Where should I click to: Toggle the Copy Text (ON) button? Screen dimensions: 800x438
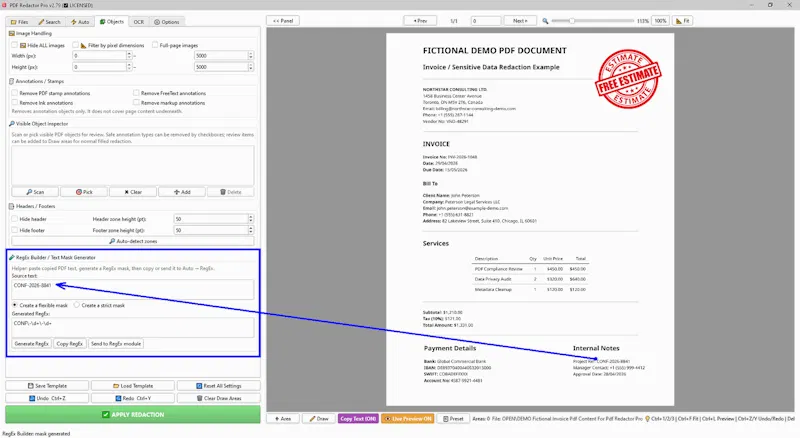[358, 419]
